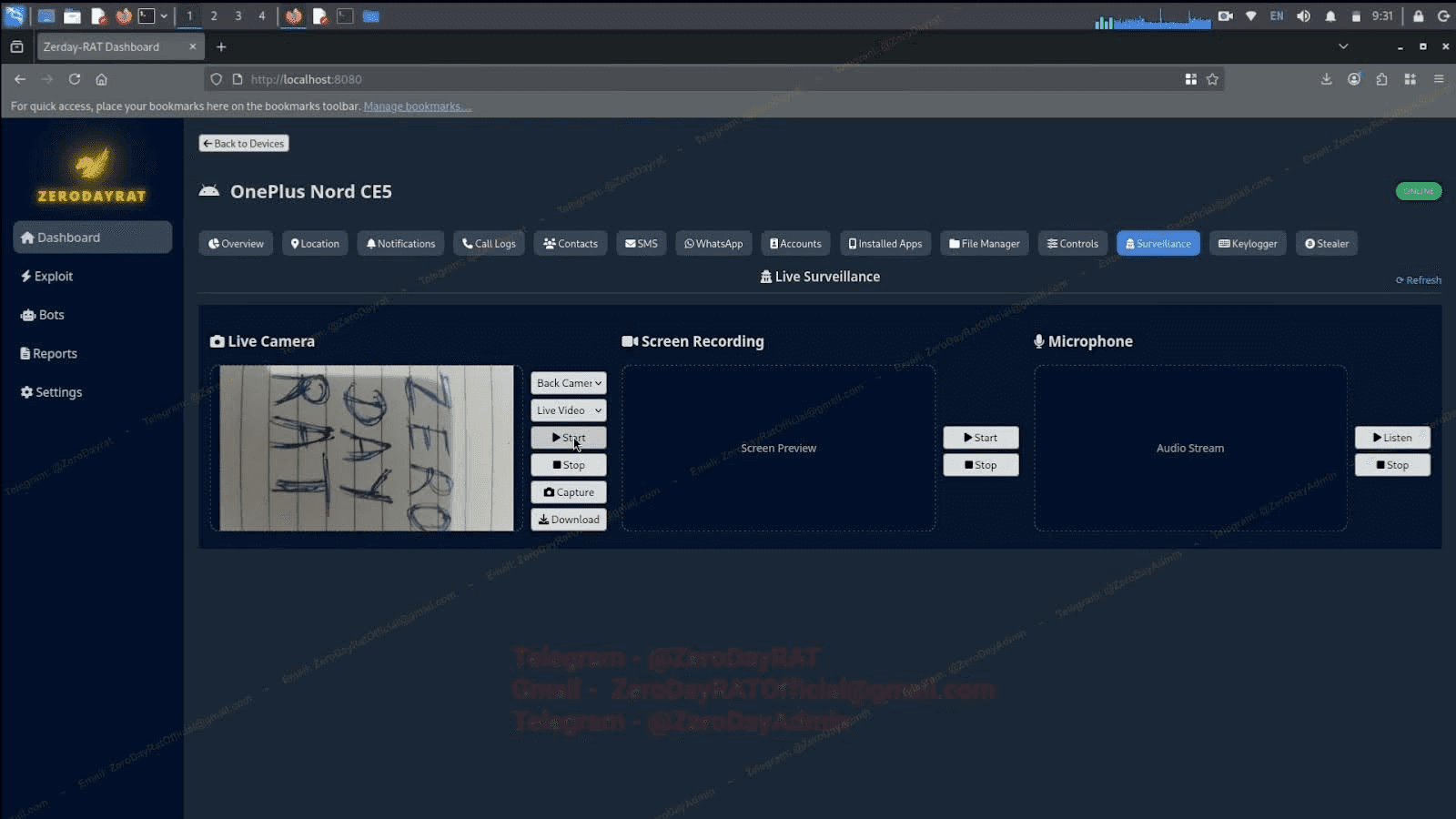Screen dimensions: 1456x819
Task: Select the Stealer module
Action: 1326,243
